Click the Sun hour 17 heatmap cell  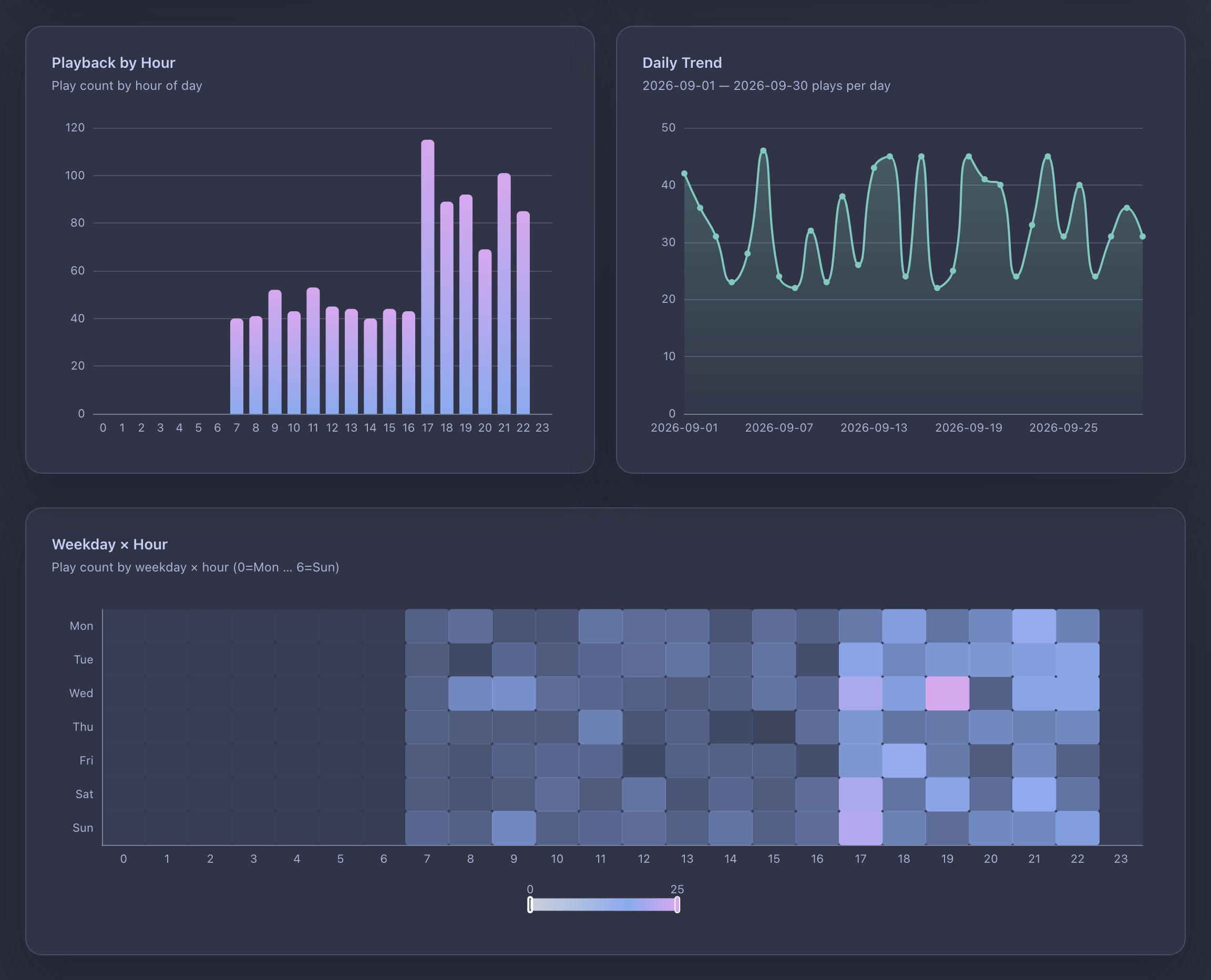(860, 828)
